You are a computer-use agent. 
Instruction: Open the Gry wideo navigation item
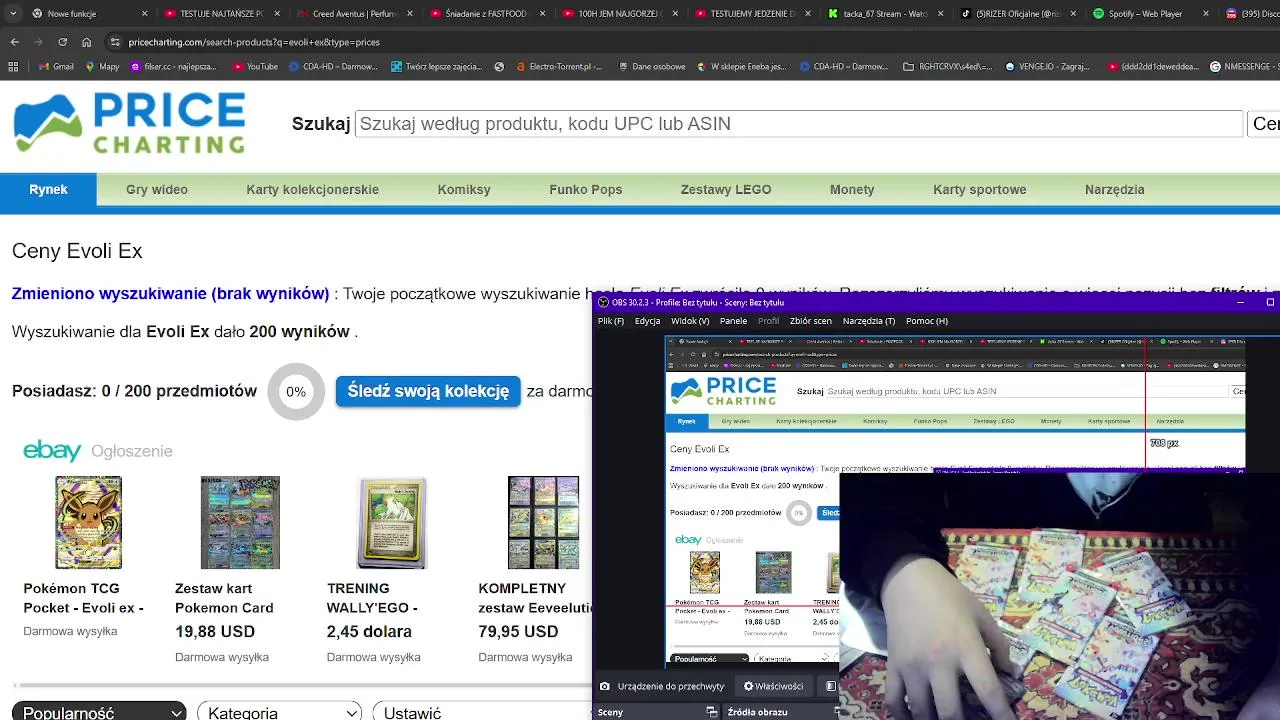[157, 189]
